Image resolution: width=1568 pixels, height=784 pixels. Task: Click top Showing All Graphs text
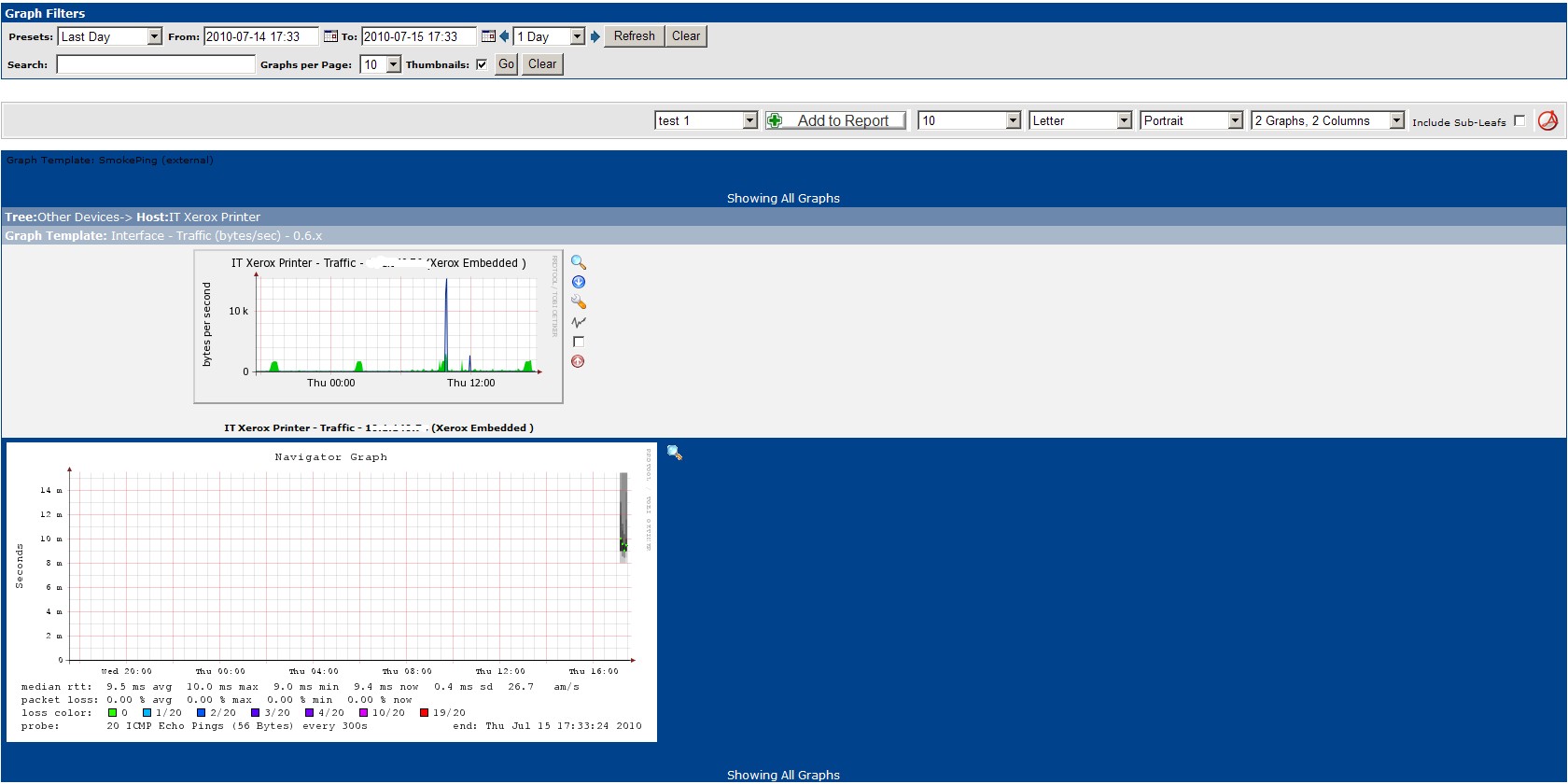coord(783,198)
